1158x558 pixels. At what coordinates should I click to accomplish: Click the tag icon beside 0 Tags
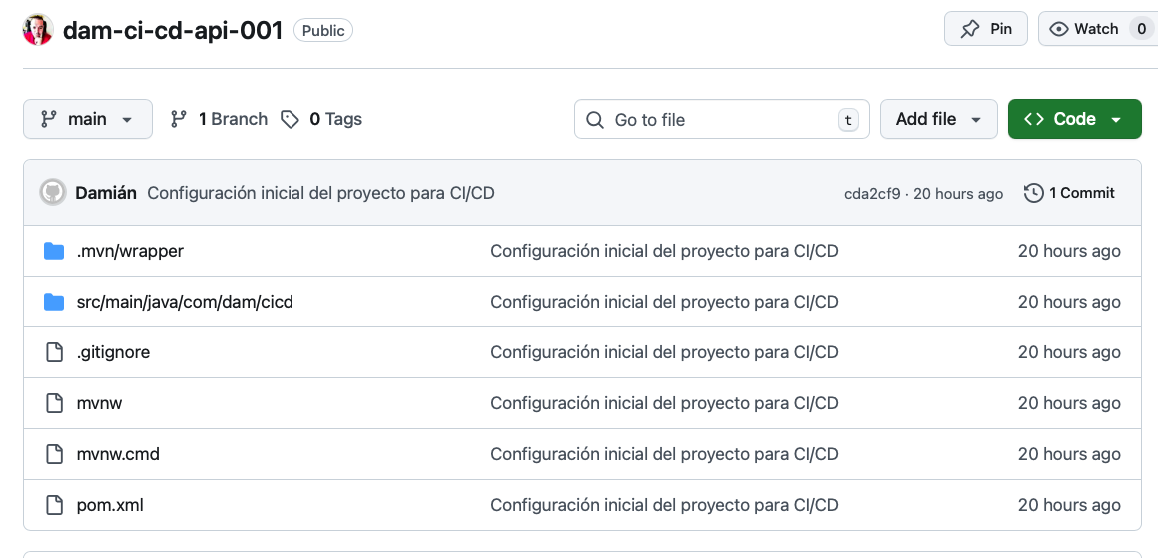click(290, 119)
